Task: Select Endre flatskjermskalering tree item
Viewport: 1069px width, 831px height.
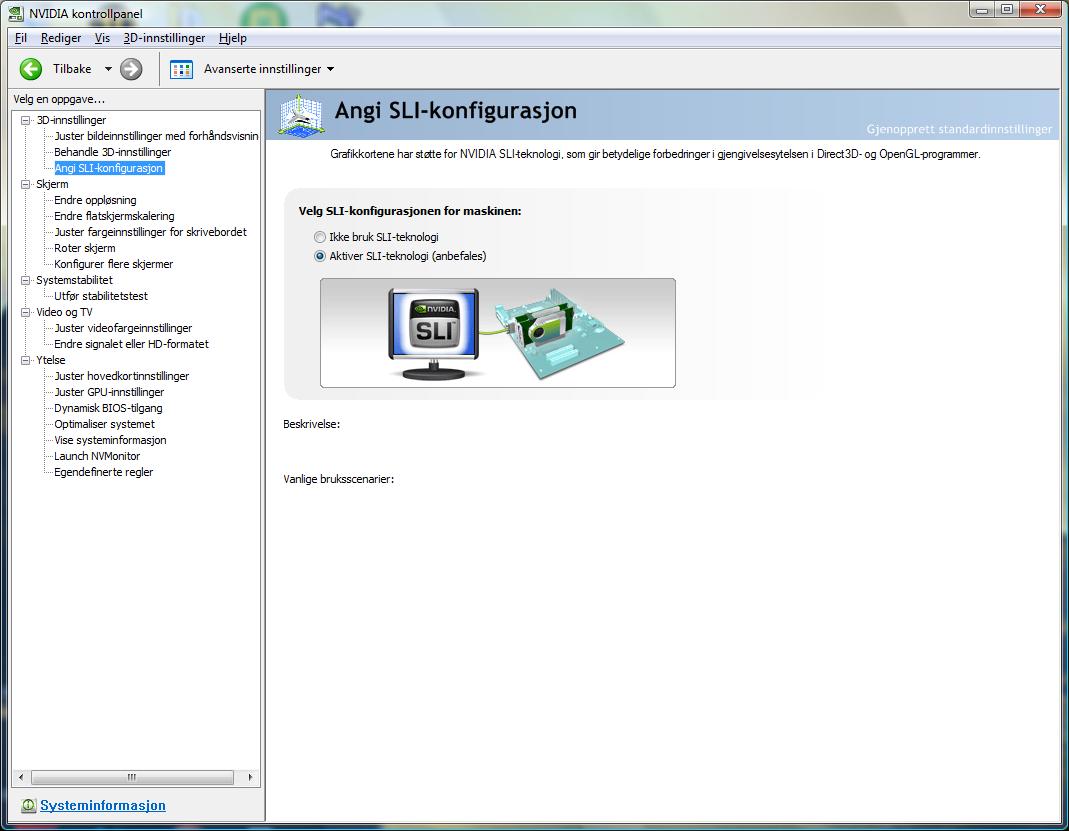Action: click(x=115, y=216)
